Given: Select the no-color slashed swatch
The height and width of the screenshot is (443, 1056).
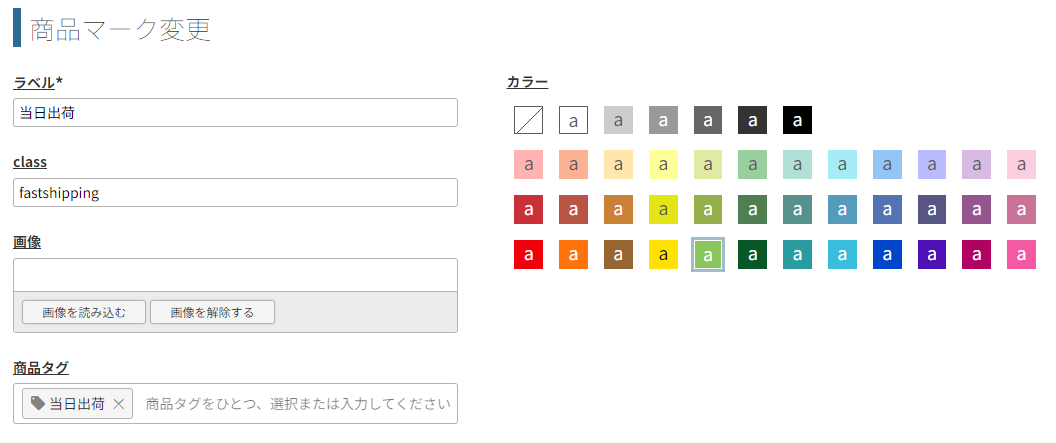Looking at the screenshot, I should pos(528,120).
